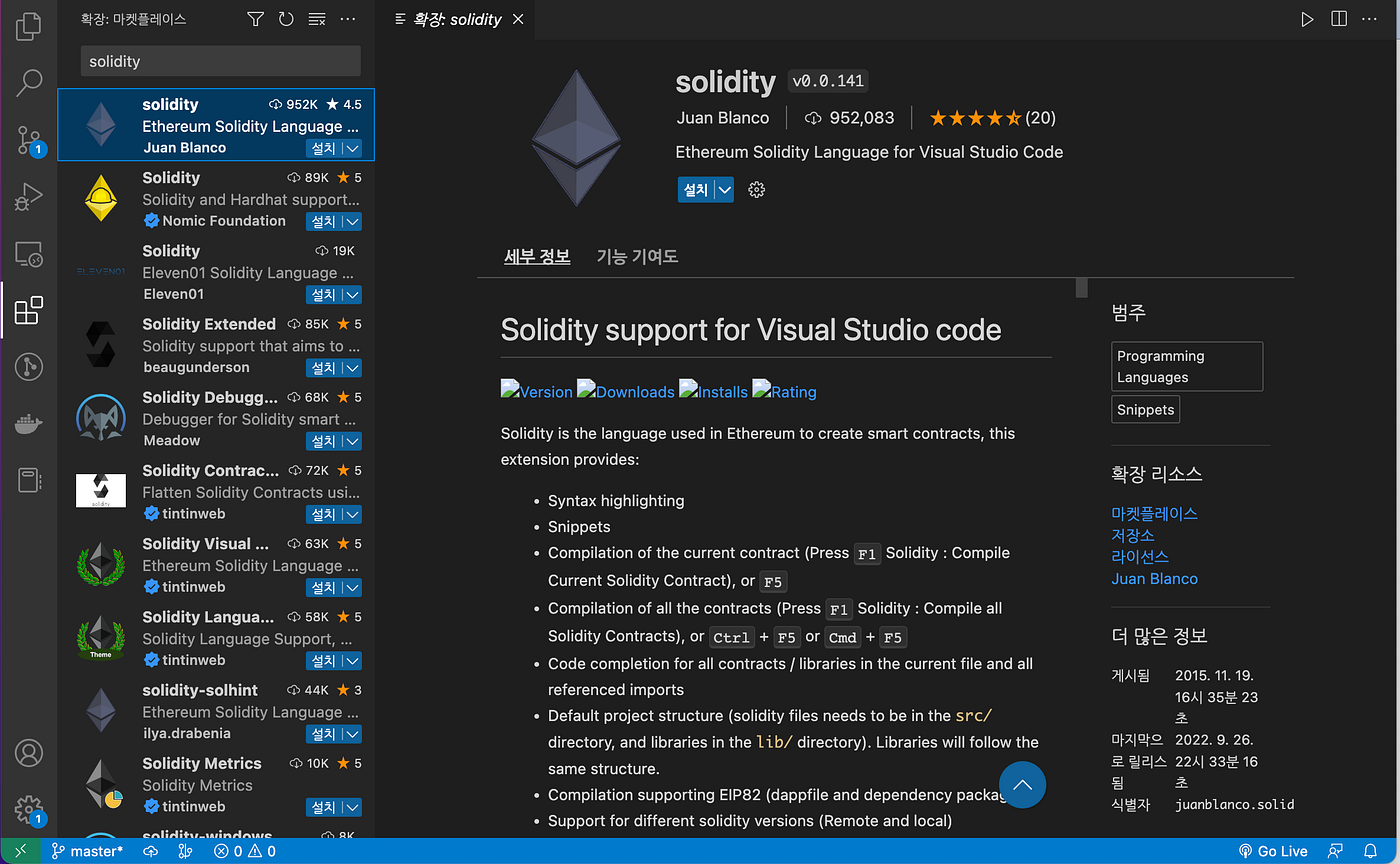
Task: Open install dropdown for Solidity Contract Flattener
Action: [352, 515]
